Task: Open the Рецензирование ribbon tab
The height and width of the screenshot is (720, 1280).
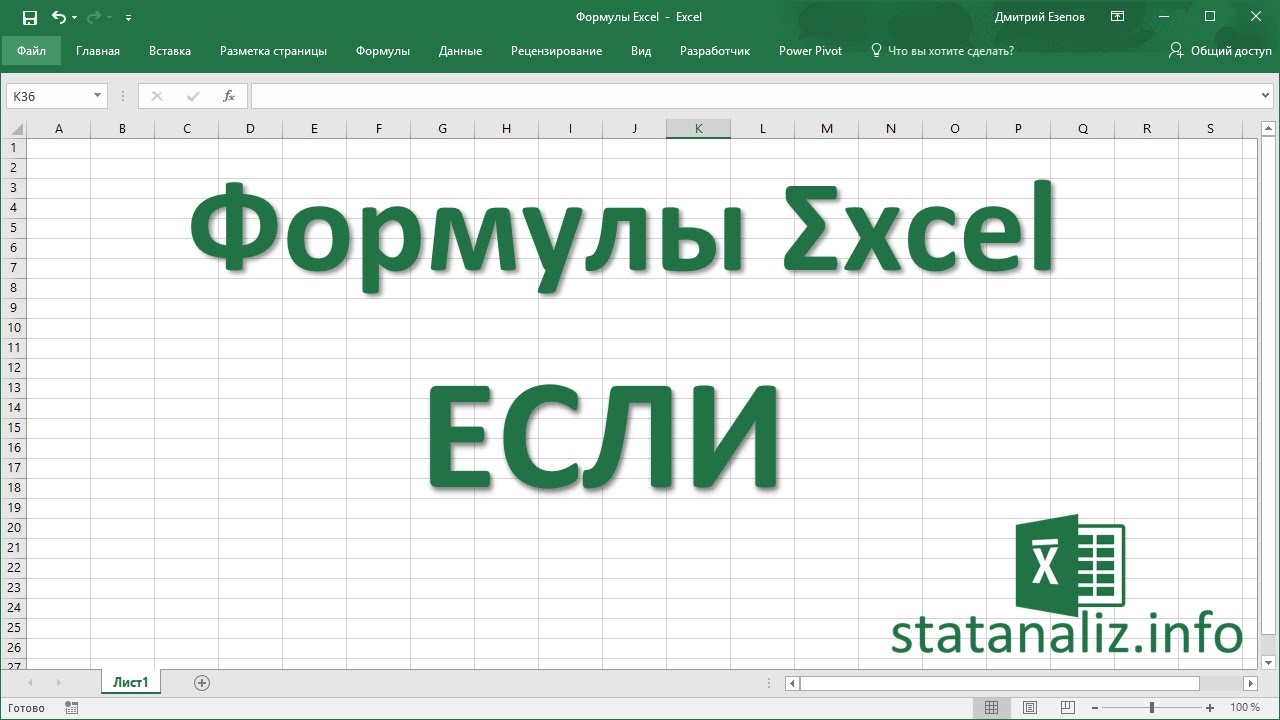Action: (556, 51)
